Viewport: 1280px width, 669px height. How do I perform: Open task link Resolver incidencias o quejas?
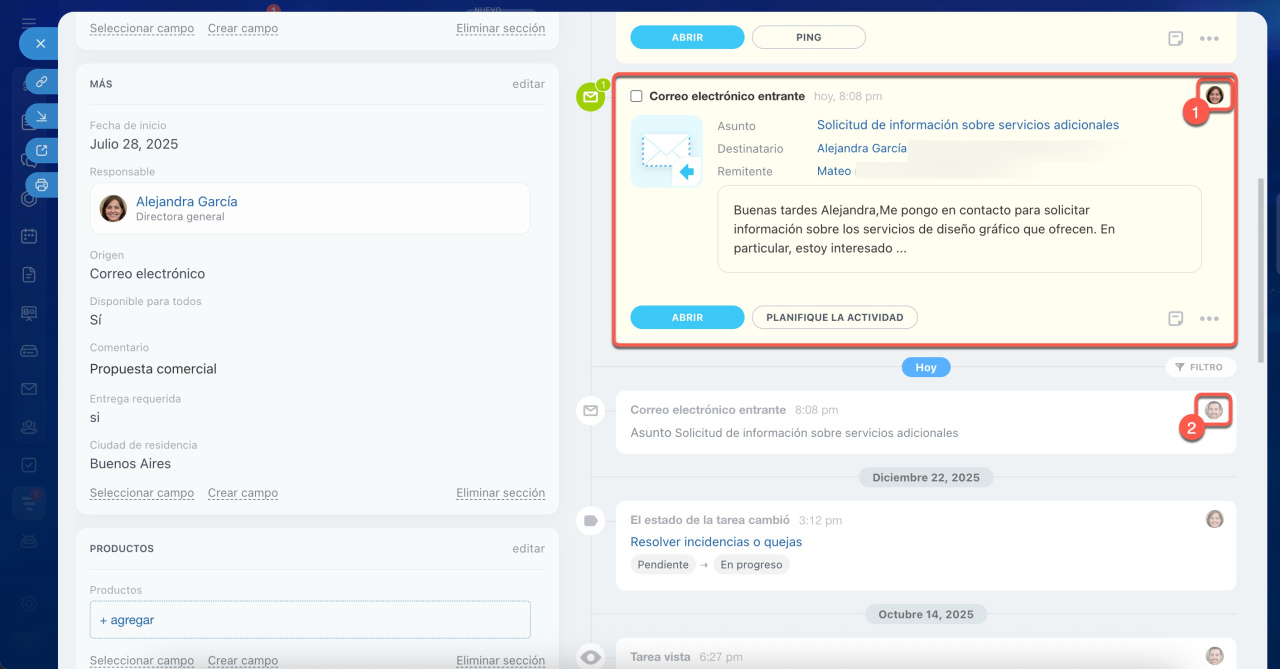(x=715, y=542)
